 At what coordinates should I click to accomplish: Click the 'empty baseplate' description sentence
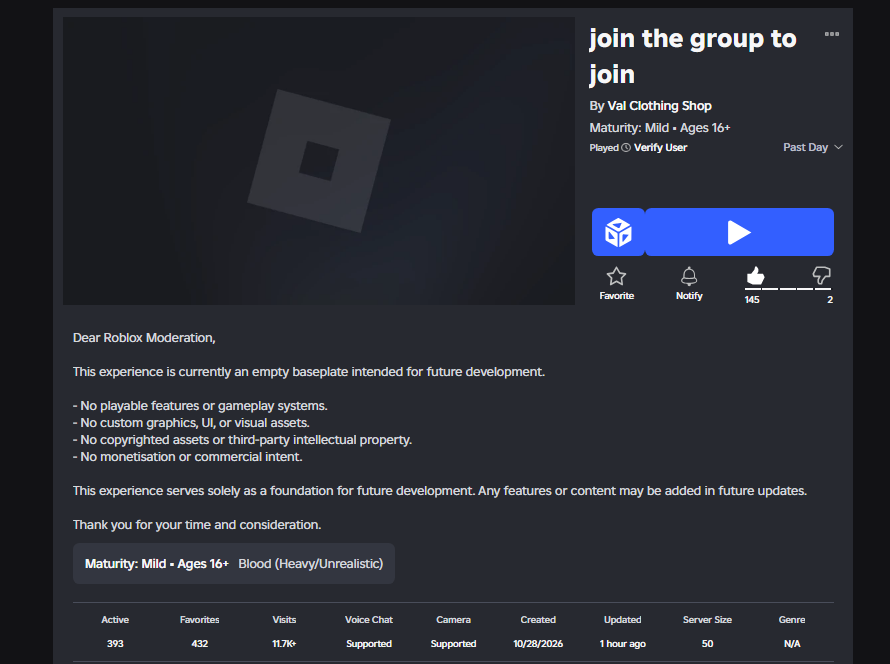click(309, 372)
